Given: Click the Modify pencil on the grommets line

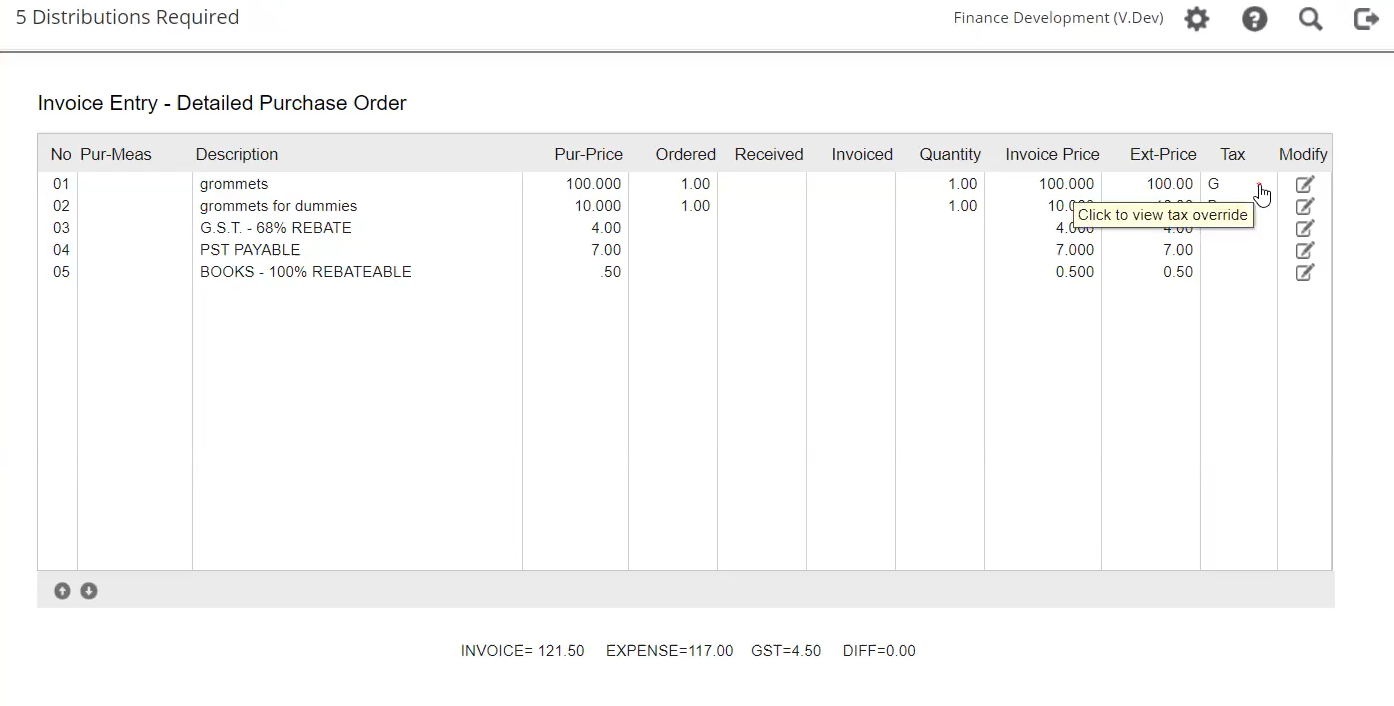Looking at the screenshot, I should [x=1304, y=184].
